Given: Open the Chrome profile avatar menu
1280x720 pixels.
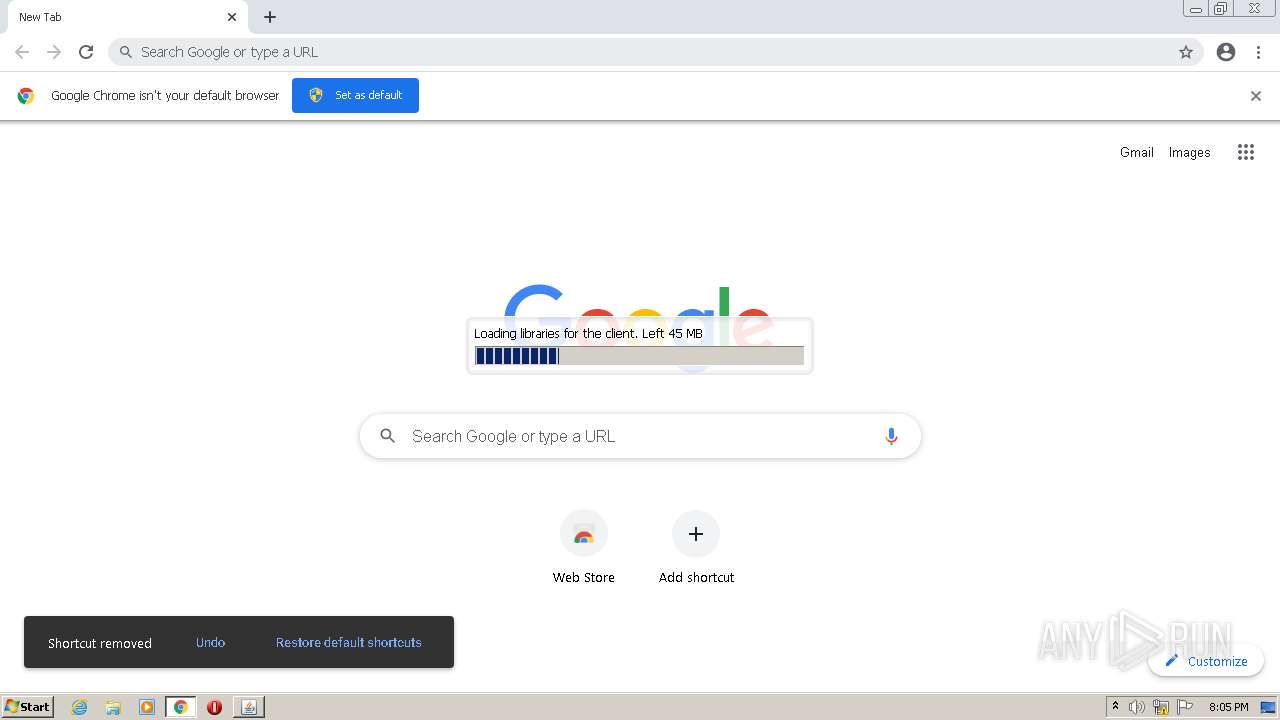Looking at the screenshot, I should click(1226, 52).
